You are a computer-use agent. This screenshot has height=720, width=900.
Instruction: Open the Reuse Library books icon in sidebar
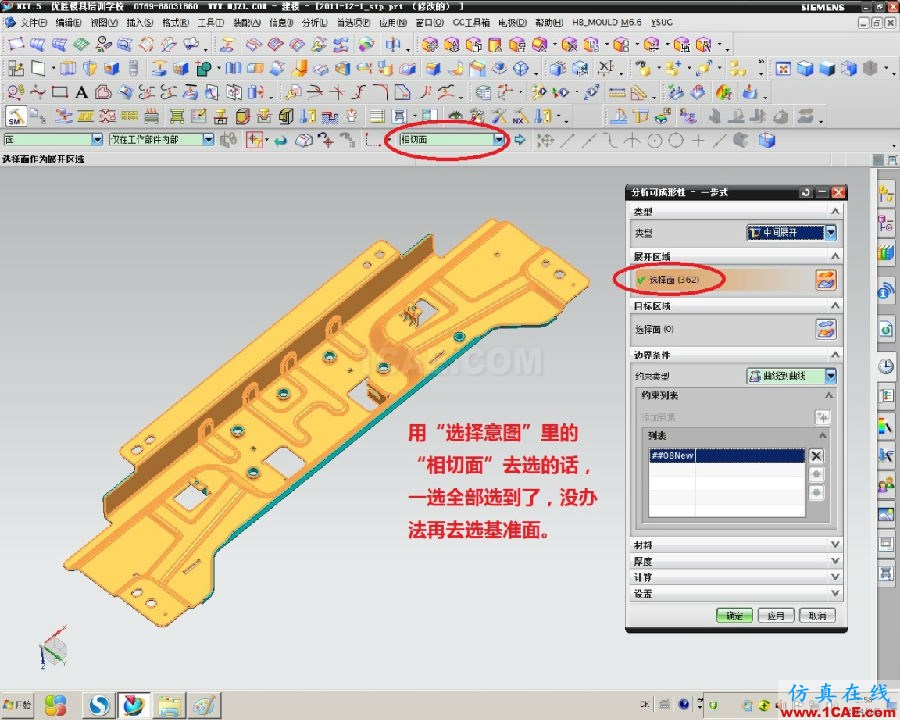coord(886,253)
